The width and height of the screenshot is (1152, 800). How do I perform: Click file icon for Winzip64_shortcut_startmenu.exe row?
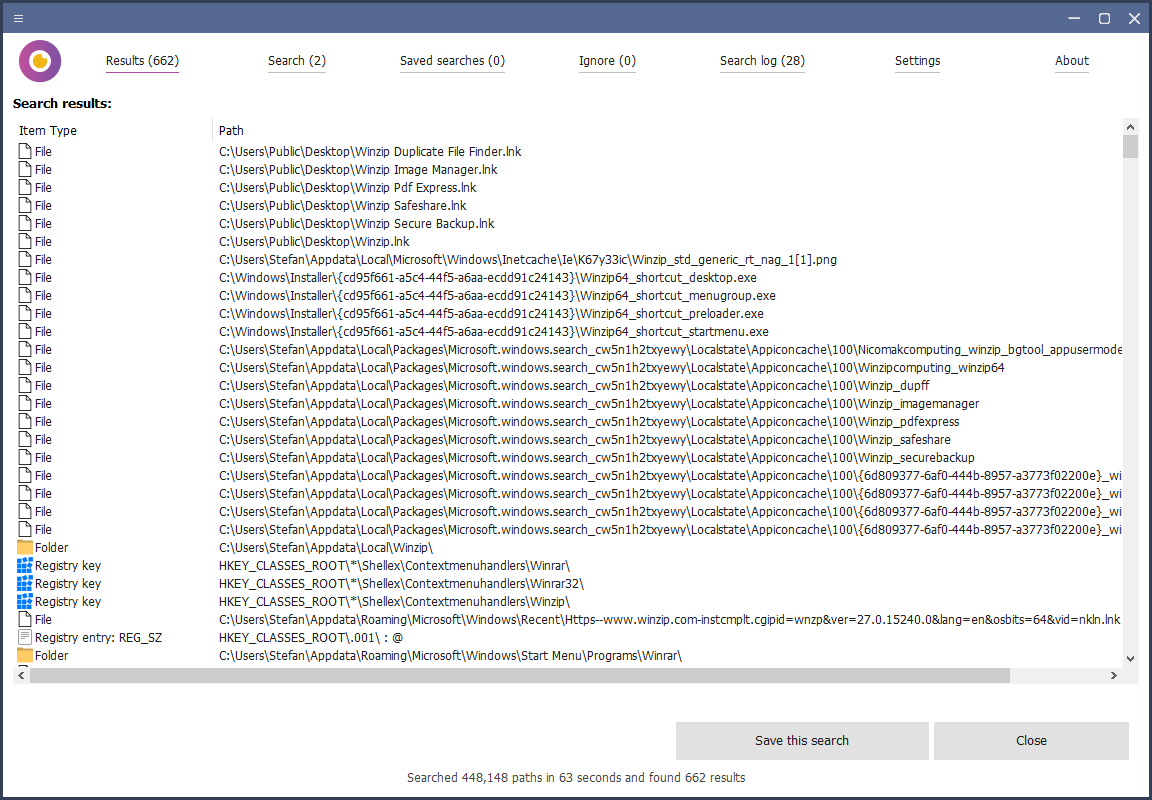25,331
